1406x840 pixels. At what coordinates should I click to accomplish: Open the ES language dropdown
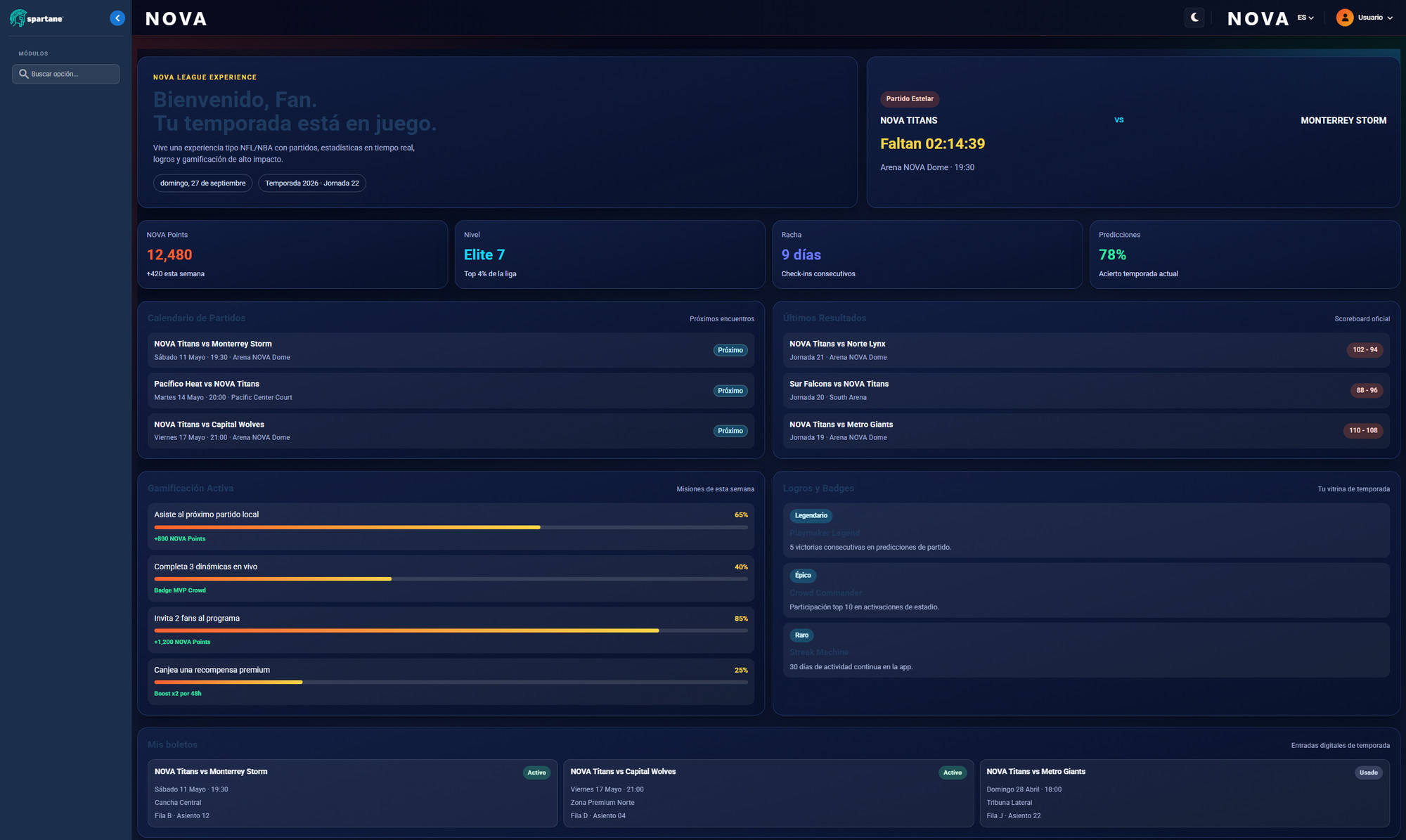click(x=1305, y=18)
